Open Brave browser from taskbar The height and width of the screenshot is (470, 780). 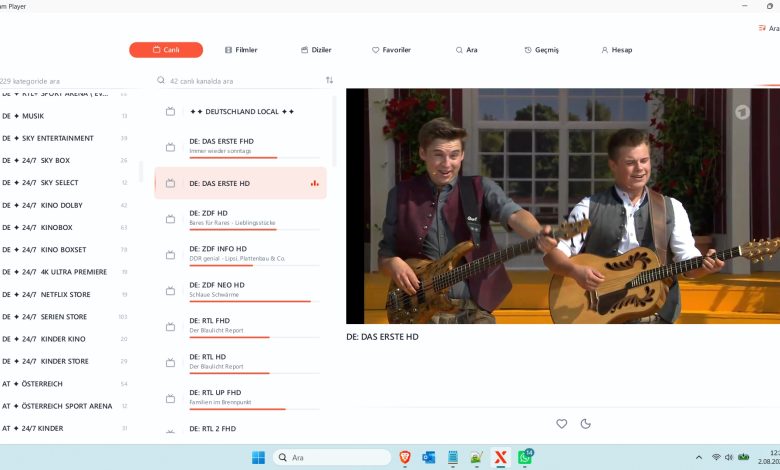point(405,458)
